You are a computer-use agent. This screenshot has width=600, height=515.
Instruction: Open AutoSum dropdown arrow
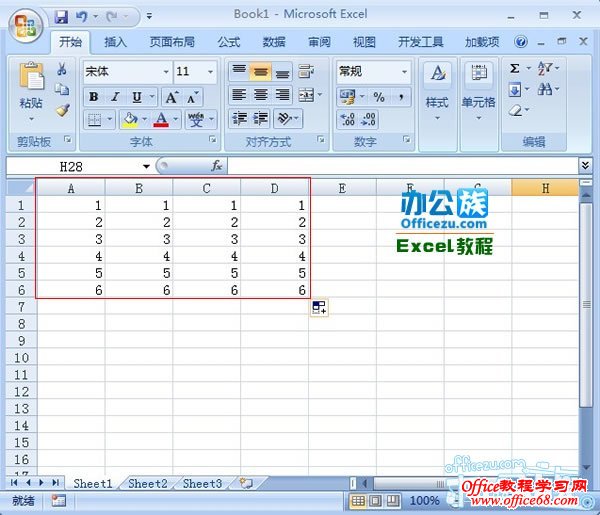529,68
